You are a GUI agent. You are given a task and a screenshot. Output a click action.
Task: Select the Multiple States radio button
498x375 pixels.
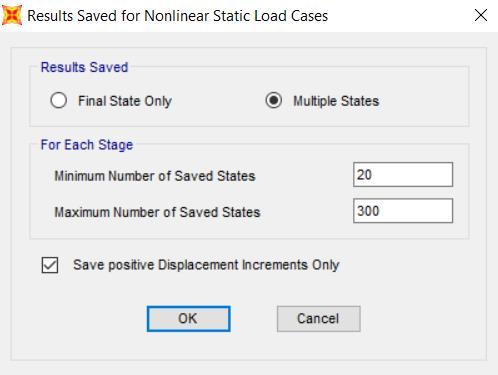click(274, 100)
